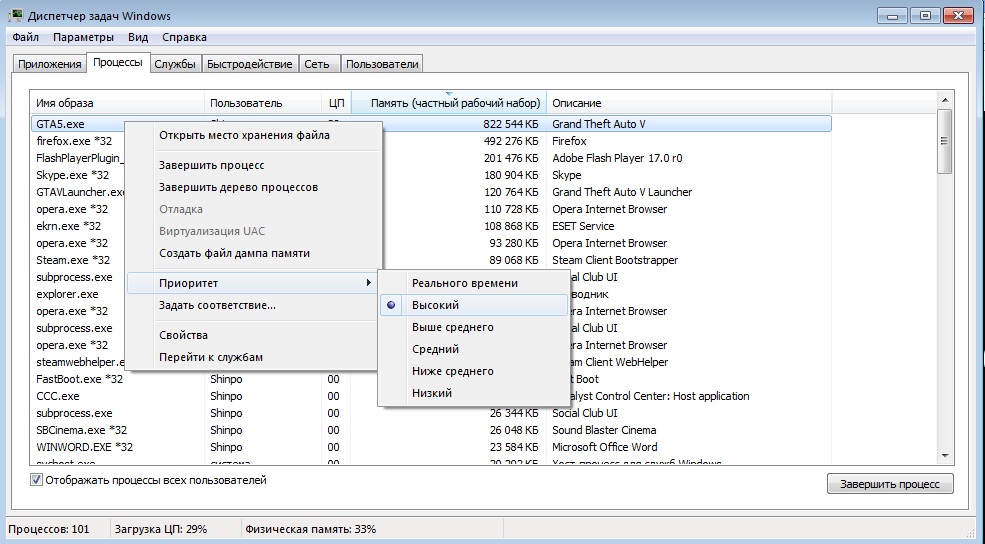Click the '822 544 КБ' memory value

(x=511, y=124)
